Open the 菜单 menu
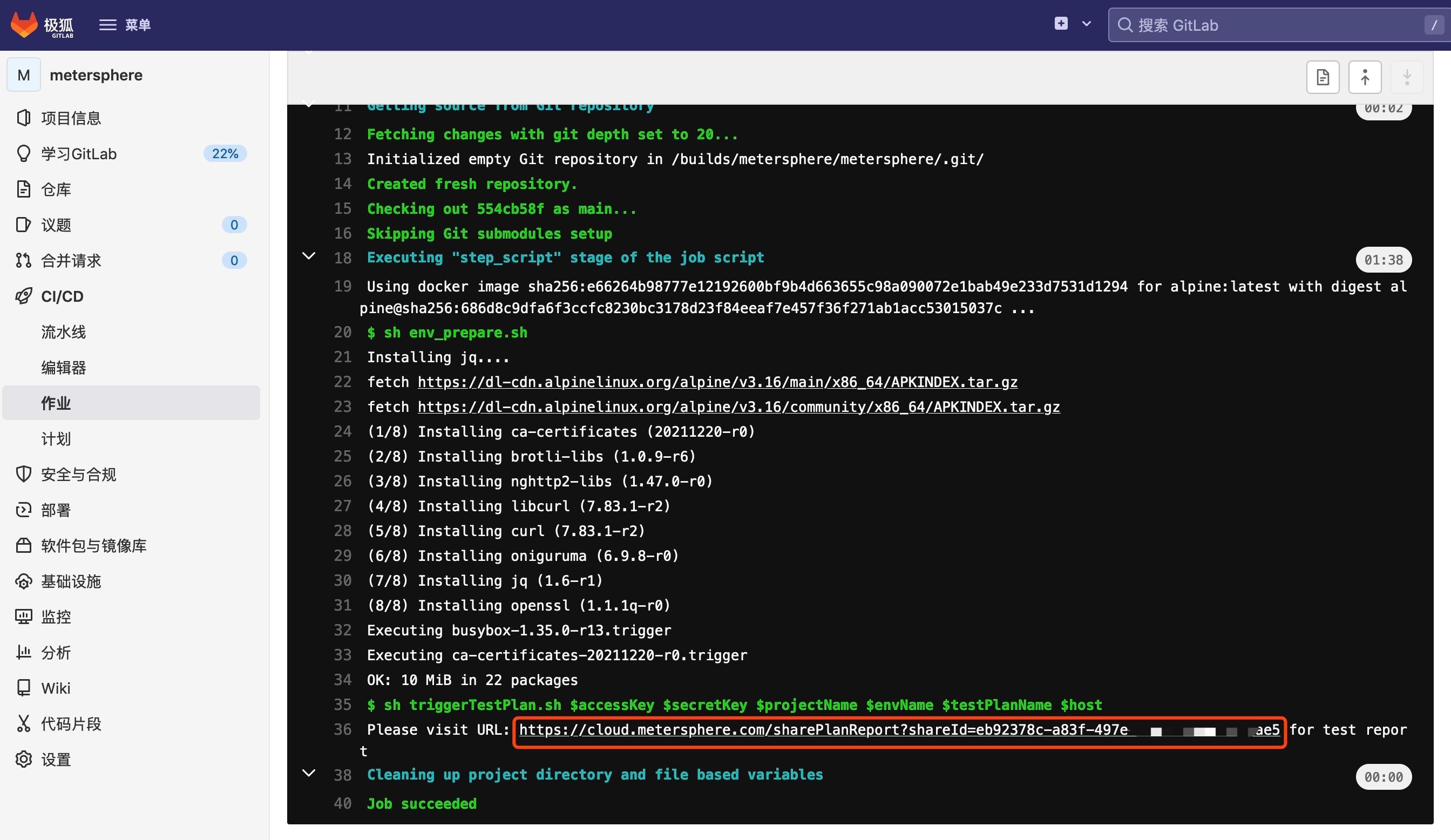The image size is (1451, 840). tap(124, 24)
